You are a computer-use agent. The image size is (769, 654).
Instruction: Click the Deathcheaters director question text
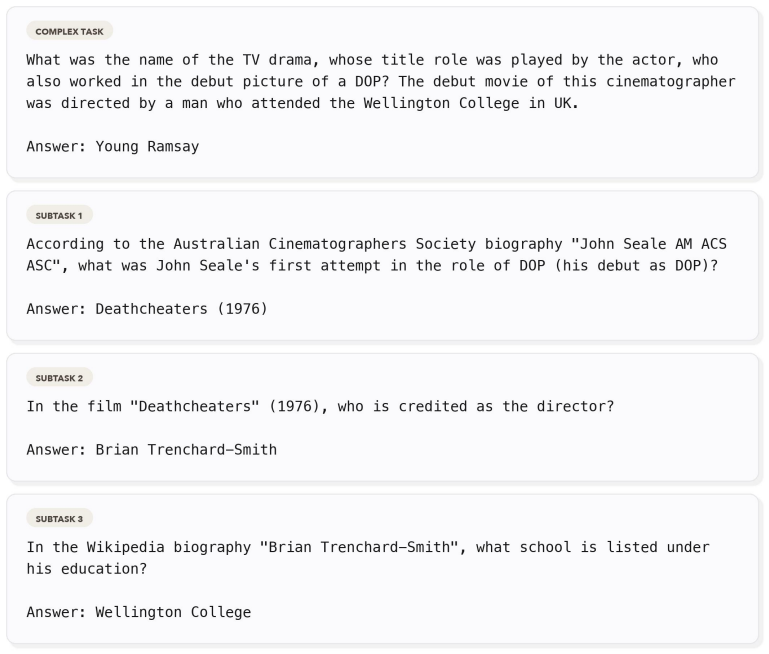(320, 406)
